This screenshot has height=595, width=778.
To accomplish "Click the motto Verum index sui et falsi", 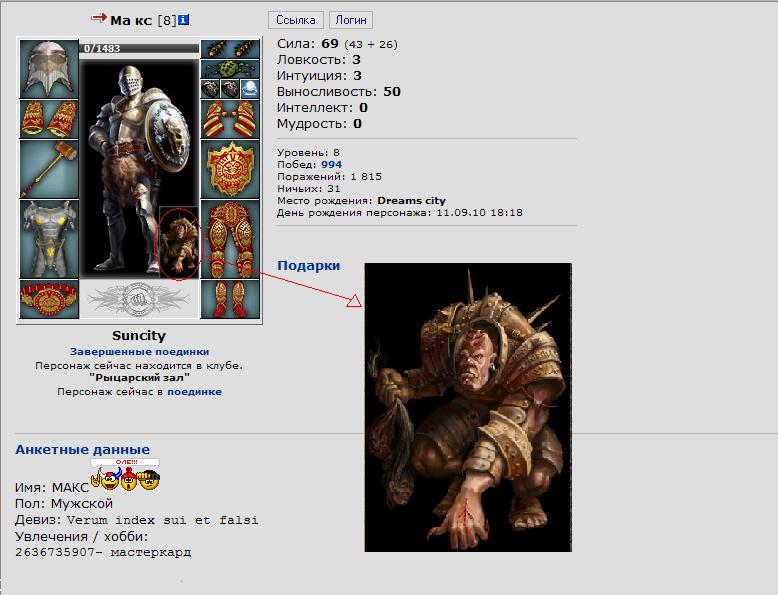I will pyautogui.click(x=162, y=520).
